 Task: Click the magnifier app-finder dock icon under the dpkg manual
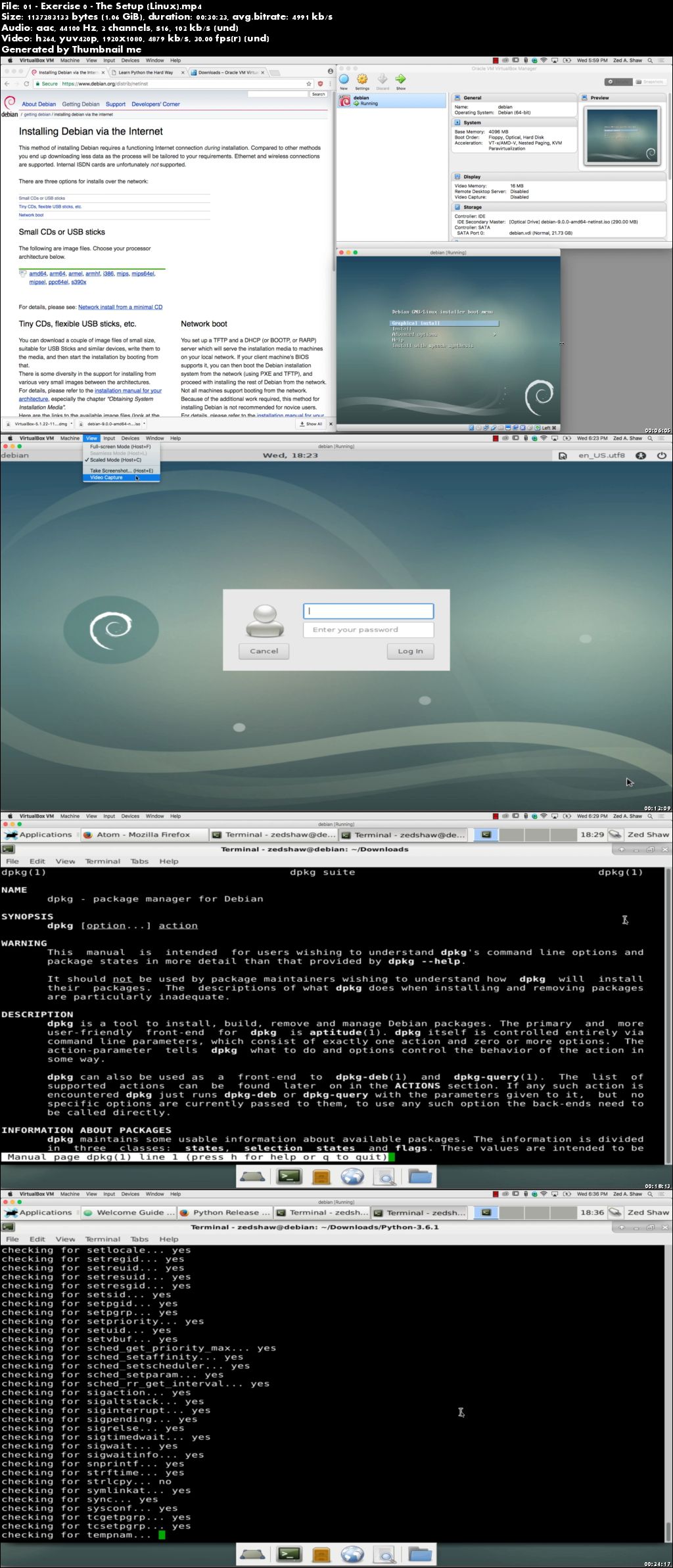point(385,1177)
